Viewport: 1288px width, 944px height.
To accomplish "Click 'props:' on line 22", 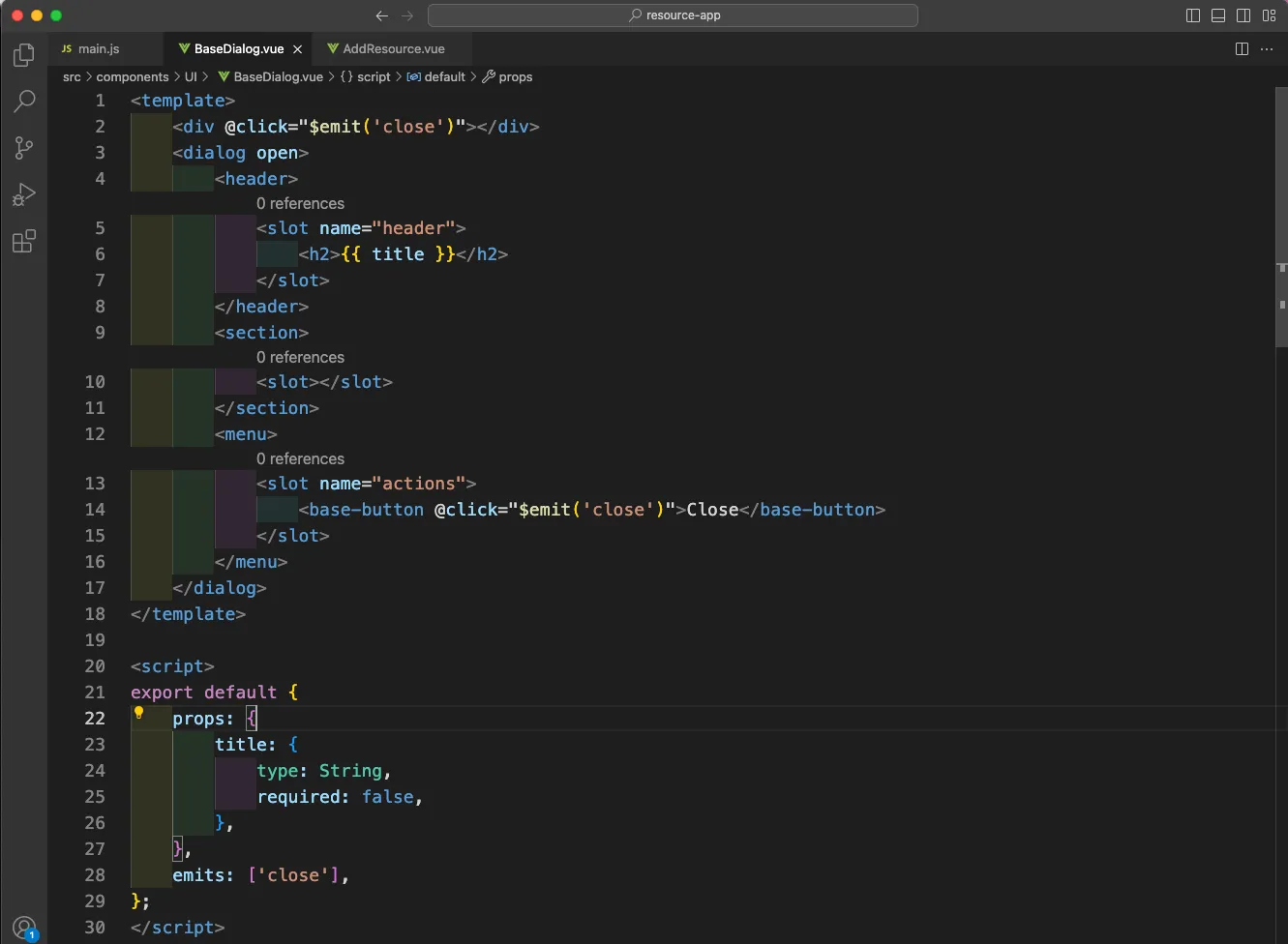I will pos(203,719).
